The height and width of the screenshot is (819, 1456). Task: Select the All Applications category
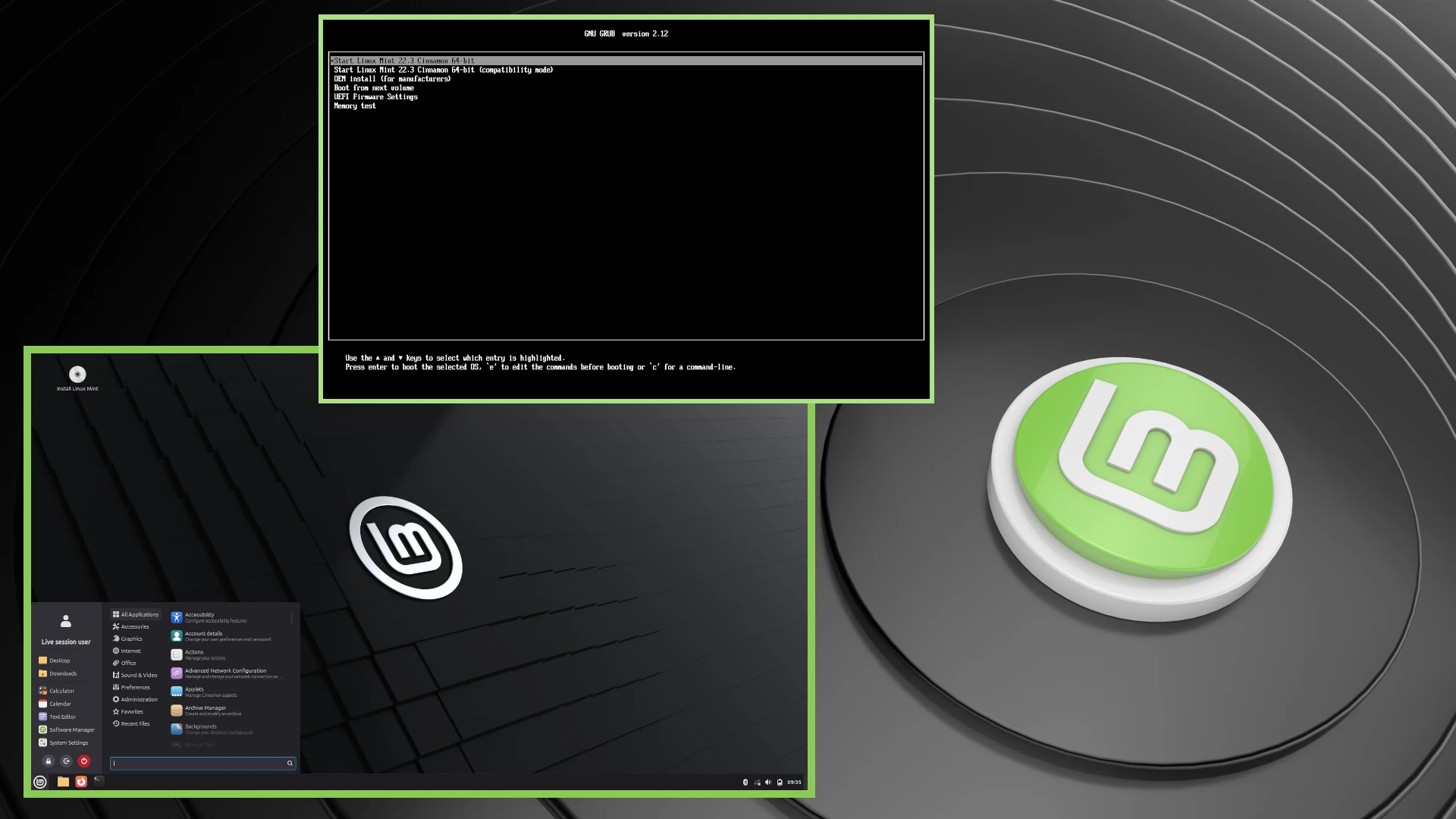pyautogui.click(x=136, y=614)
